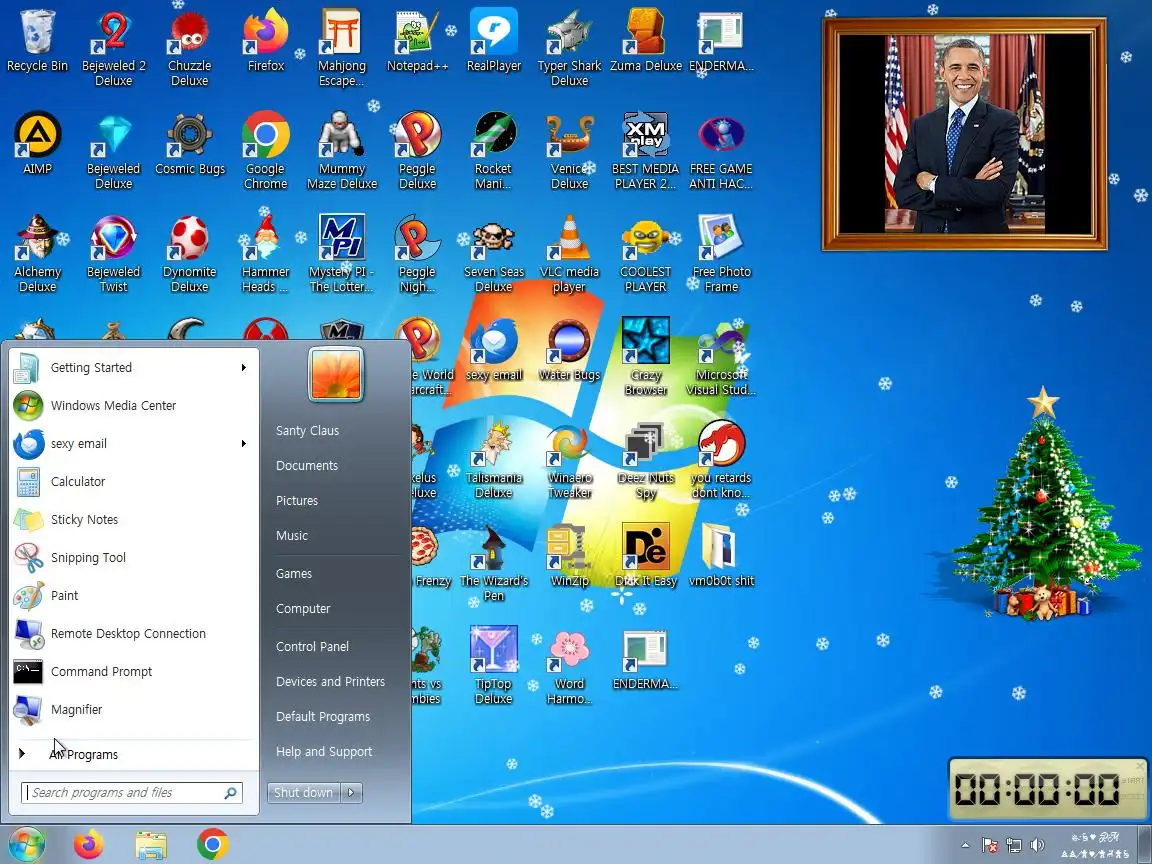Launch Bejeweled 2 Deluxe desktop shortcut

(x=113, y=48)
